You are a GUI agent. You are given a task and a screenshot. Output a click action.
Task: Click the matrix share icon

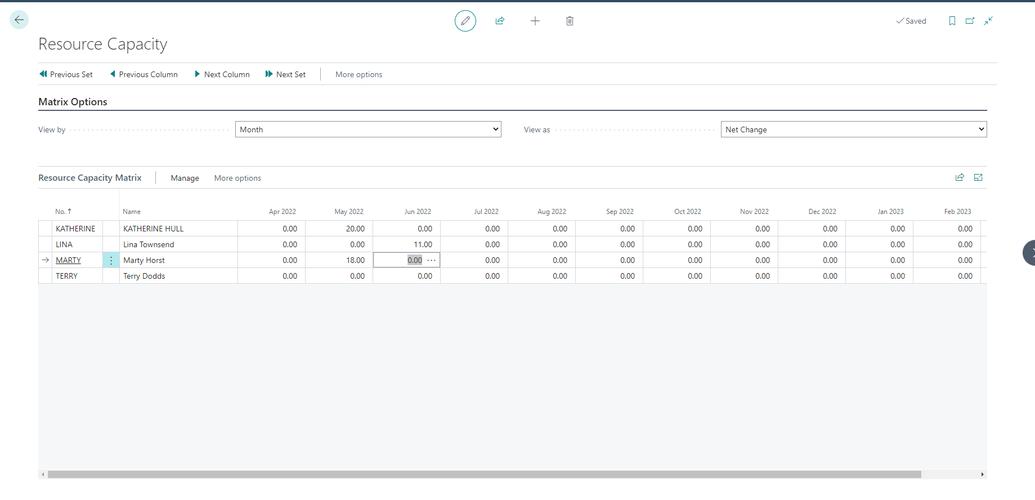pyautogui.click(x=960, y=178)
